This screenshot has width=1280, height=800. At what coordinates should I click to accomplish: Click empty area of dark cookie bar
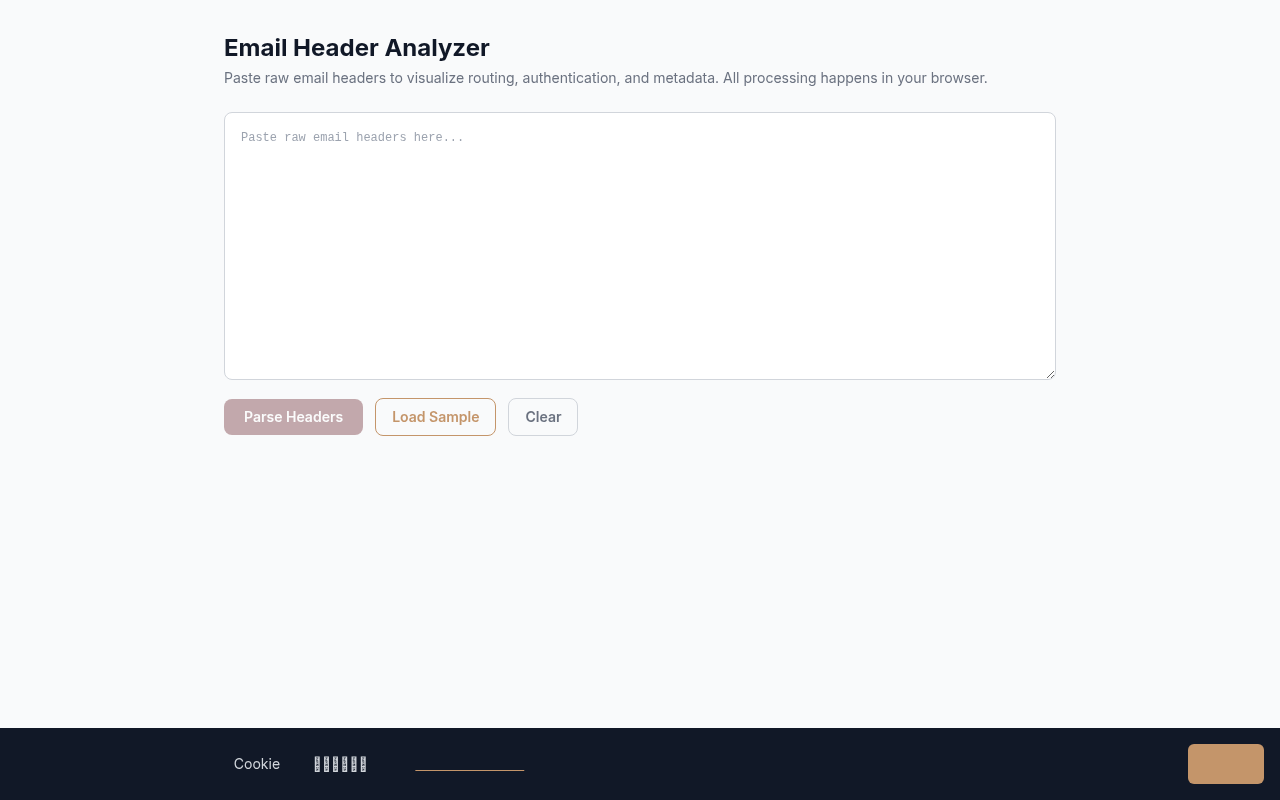coord(850,764)
